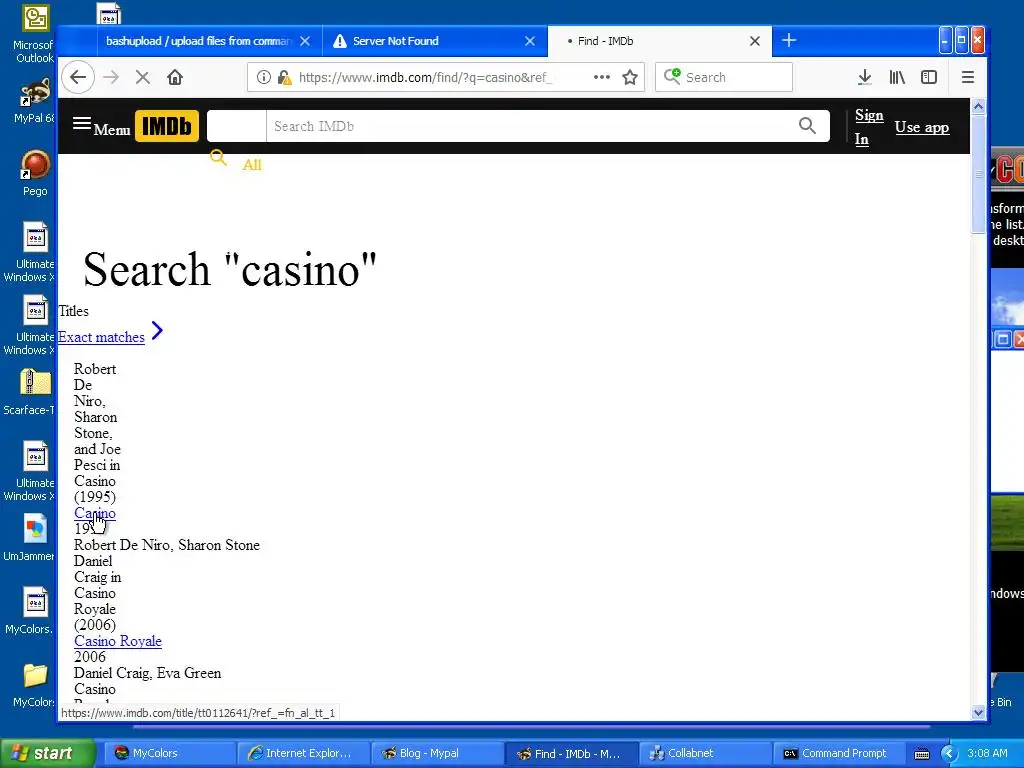
Task: Open the Windows start button
Action: 48,753
